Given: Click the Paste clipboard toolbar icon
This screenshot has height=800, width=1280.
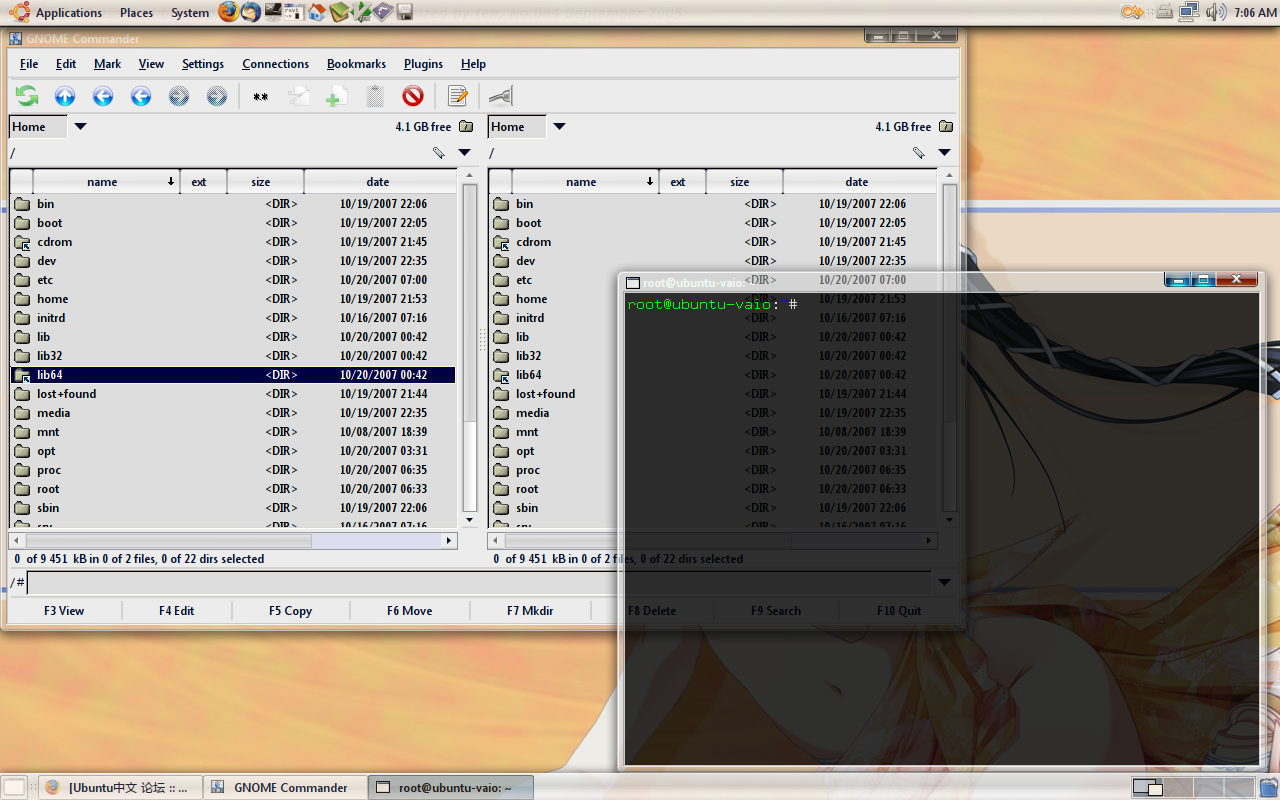Looking at the screenshot, I should pyautogui.click(x=375, y=96).
